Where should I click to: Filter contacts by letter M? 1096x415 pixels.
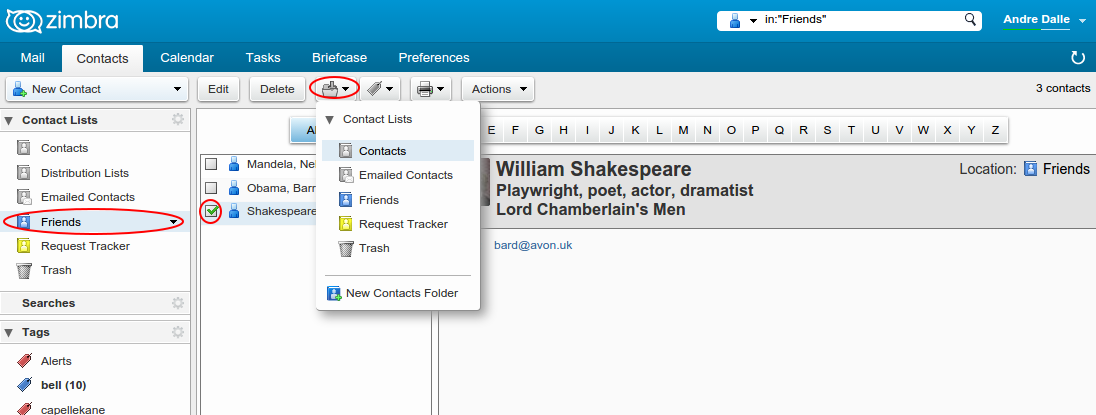(x=683, y=130)
